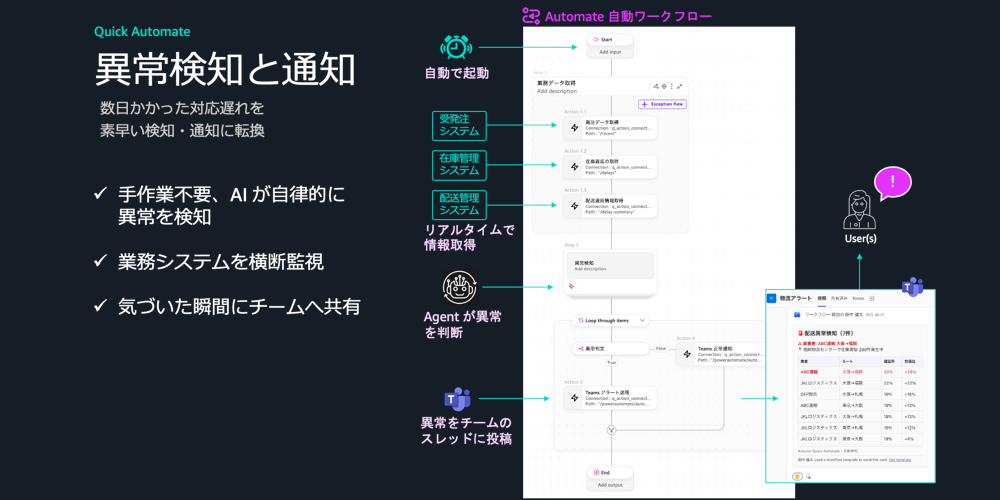Click the User(s) person icon

coord(859,210)
